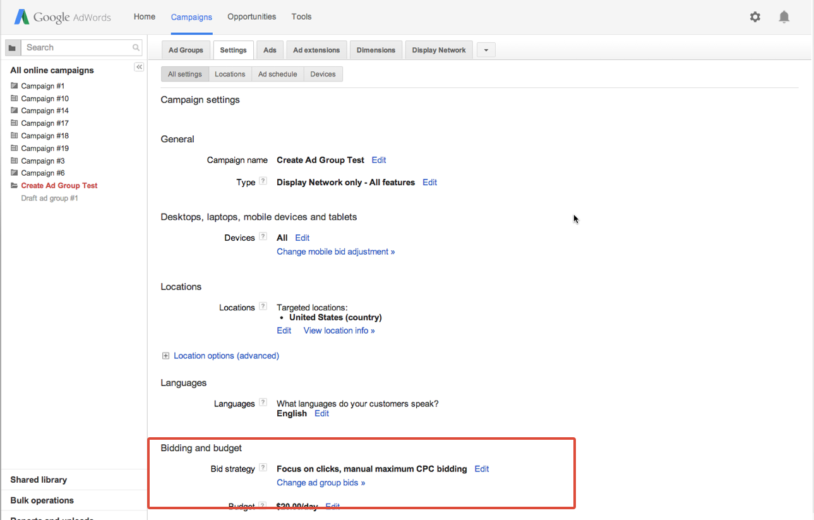Click the Google AdWords logo

pos(62,17)
